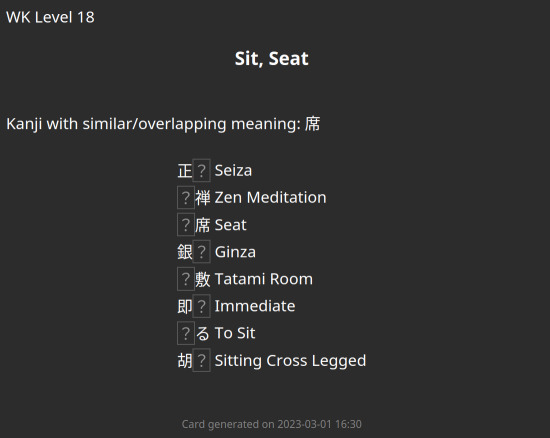Reveal hidden kanji in Immediate row
The width and height of the screenshot is (550, 438).
coord(201,306)
